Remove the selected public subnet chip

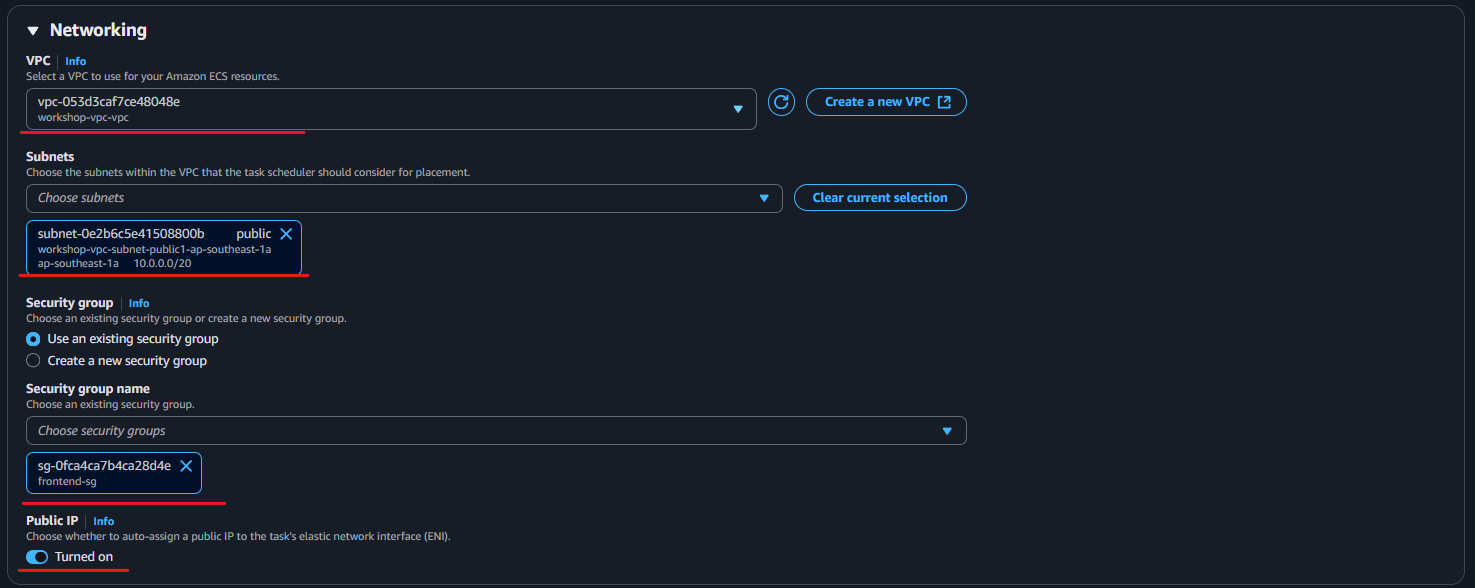286,232
